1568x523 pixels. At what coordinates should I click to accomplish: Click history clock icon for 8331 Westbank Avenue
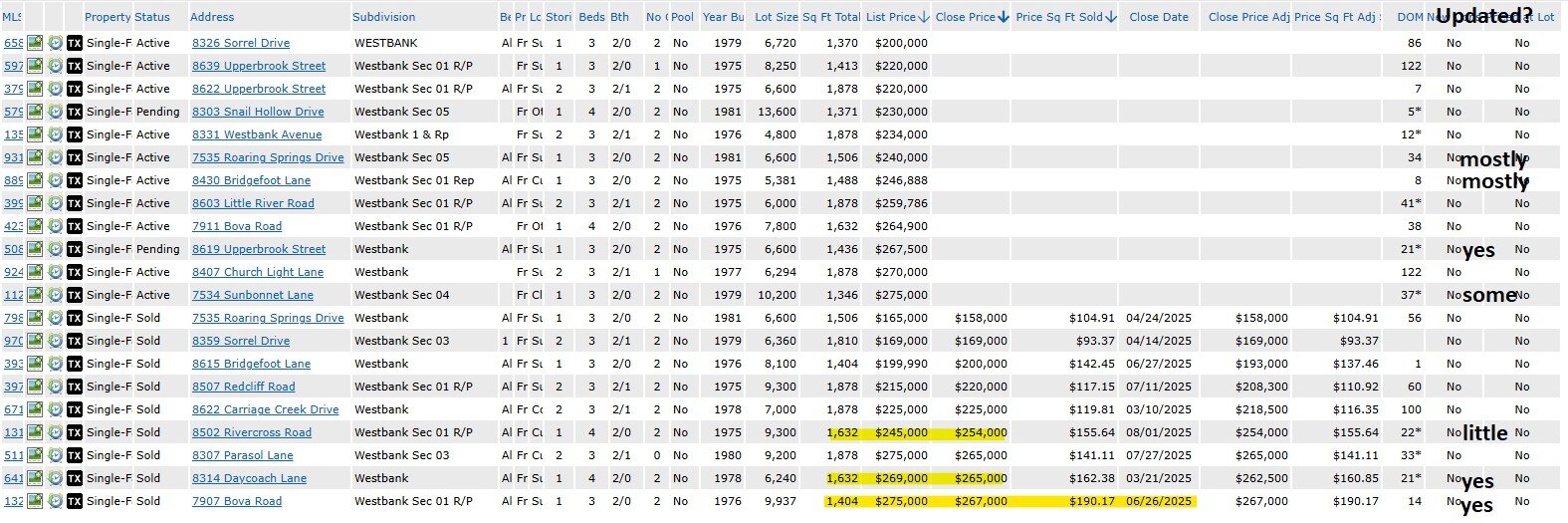tap(55, 134)
